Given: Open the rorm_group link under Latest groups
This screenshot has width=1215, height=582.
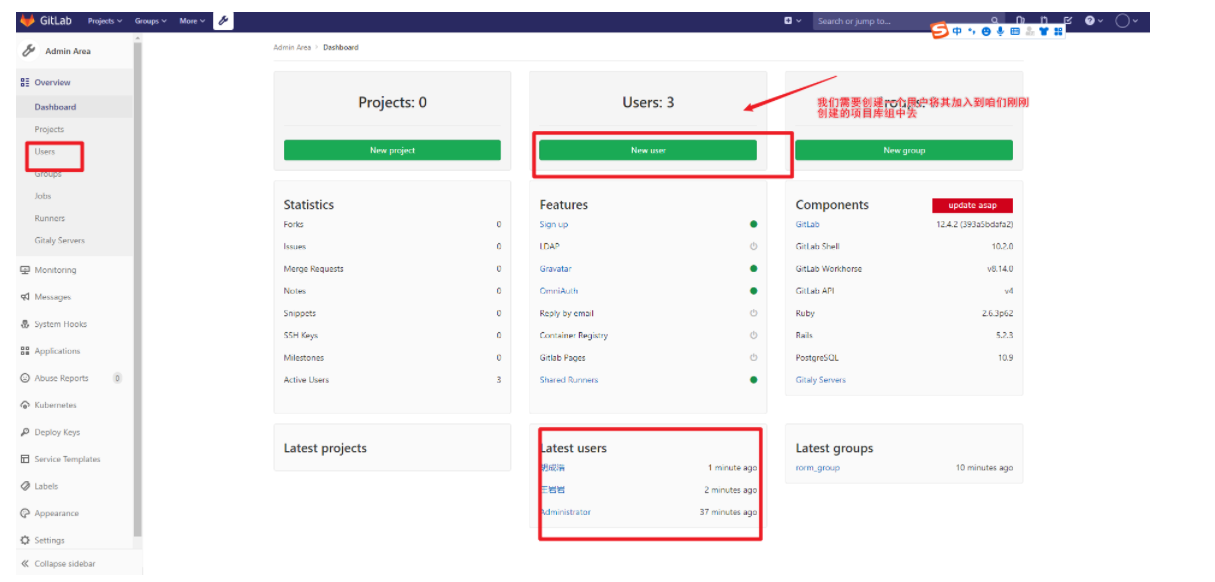Looking at the screenshot, I should 818,468.
